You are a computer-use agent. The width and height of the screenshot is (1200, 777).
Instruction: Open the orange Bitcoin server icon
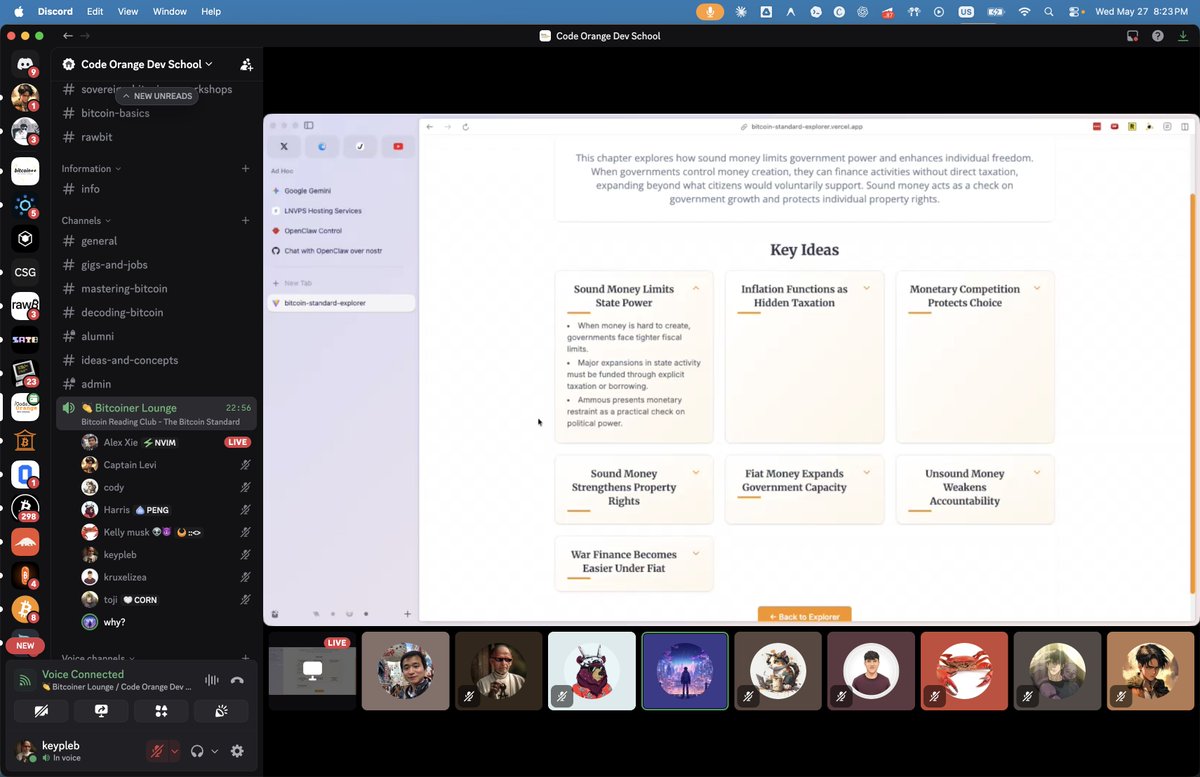(25, 609)
